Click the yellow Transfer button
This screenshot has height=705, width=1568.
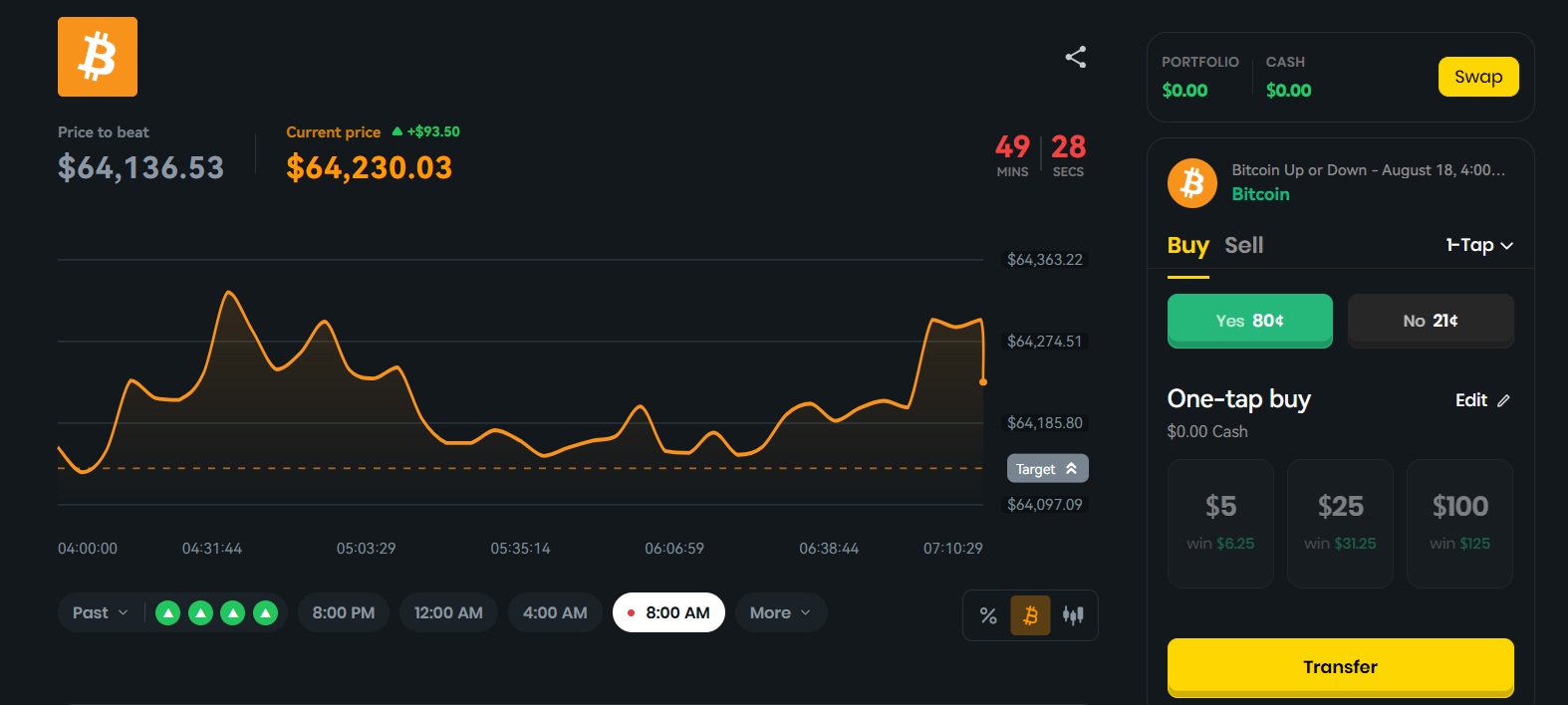tap(1340, 667)
